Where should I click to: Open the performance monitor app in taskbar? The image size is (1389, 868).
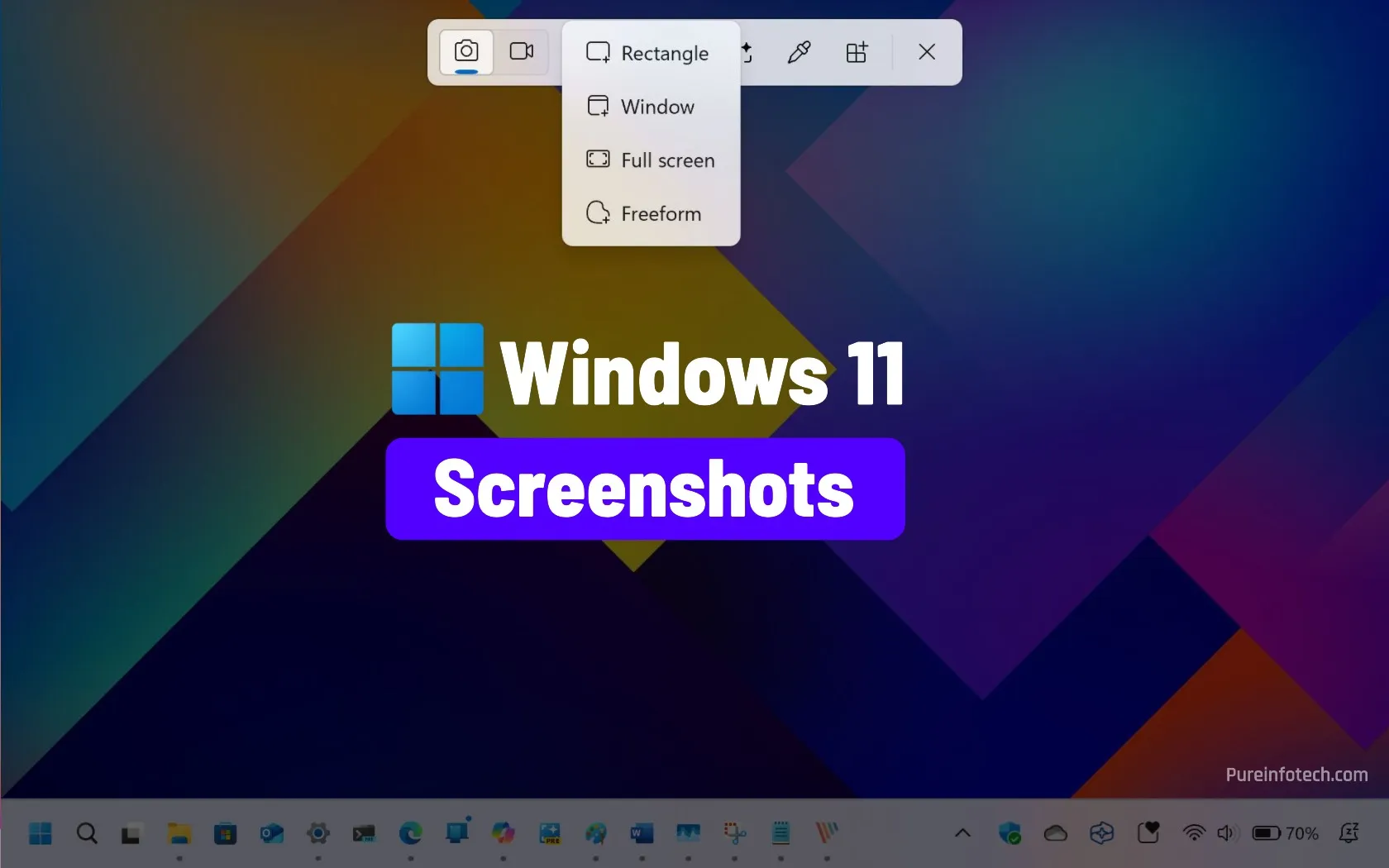click(689, 833)
